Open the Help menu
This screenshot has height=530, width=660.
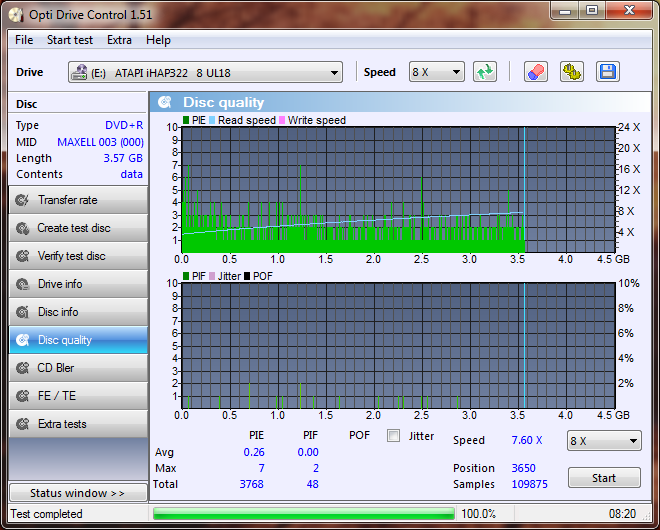[x=158, y=40]
